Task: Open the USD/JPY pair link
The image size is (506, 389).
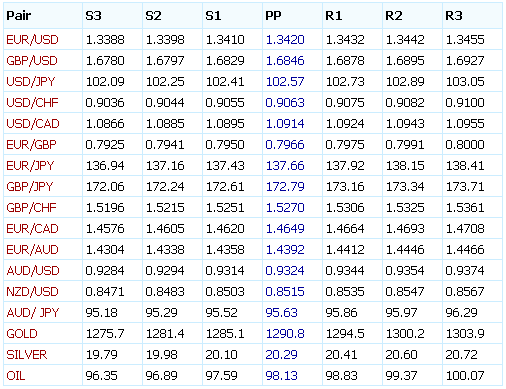Action: [x=31, y=82]
